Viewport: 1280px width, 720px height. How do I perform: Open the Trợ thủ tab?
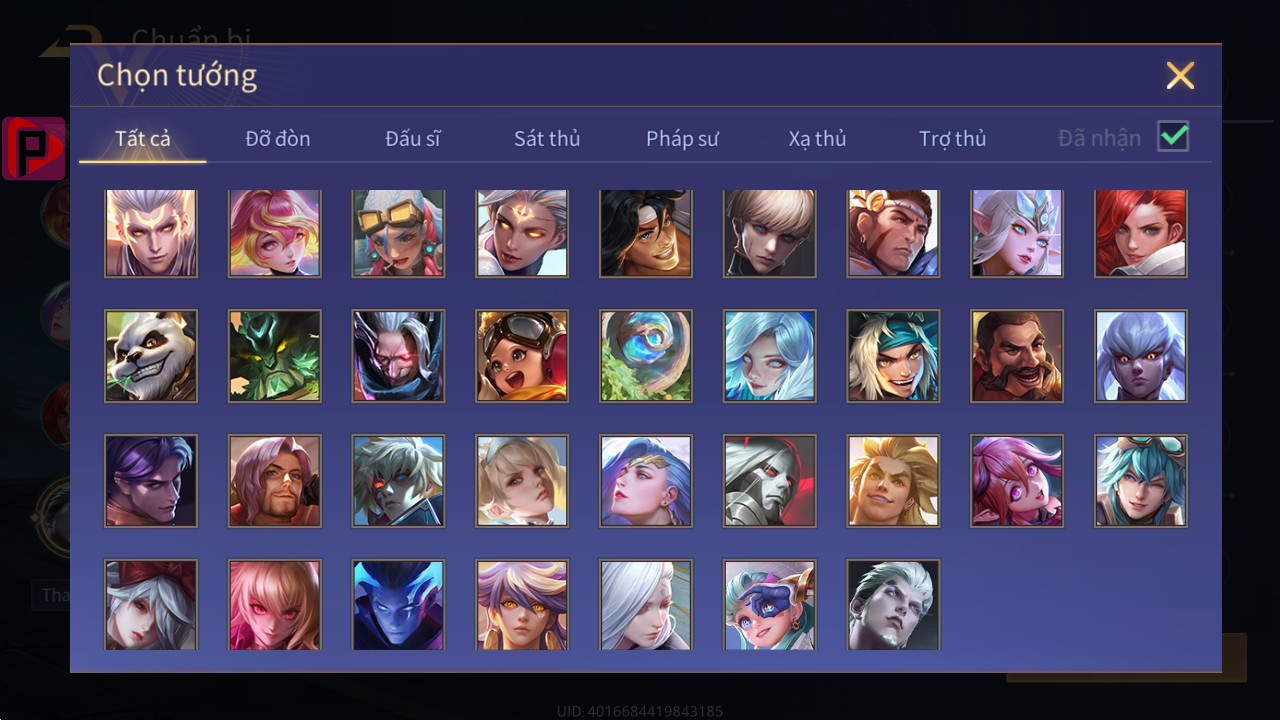(x=952, y=138)
